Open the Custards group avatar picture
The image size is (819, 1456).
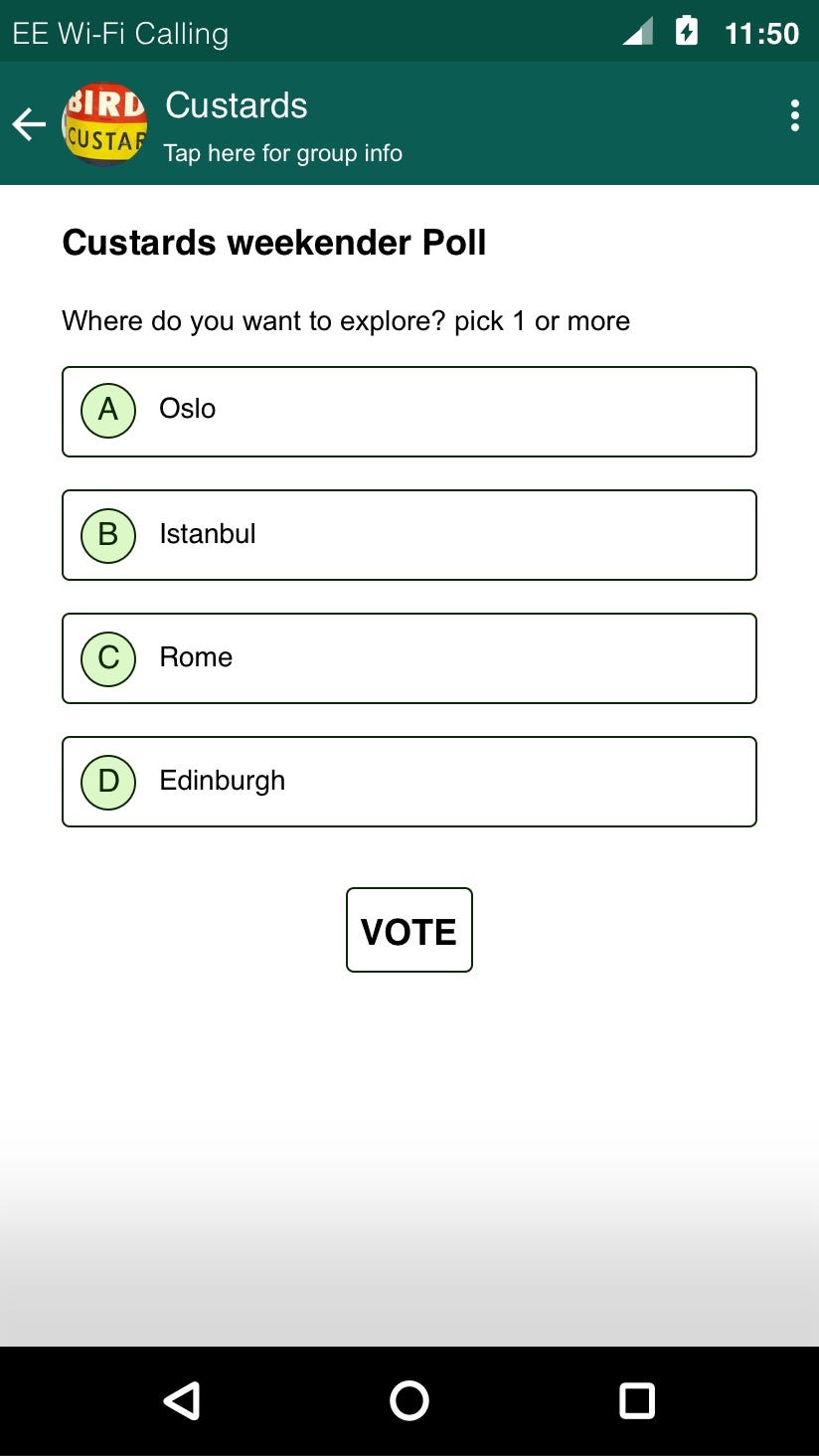(x=103, y=123)
